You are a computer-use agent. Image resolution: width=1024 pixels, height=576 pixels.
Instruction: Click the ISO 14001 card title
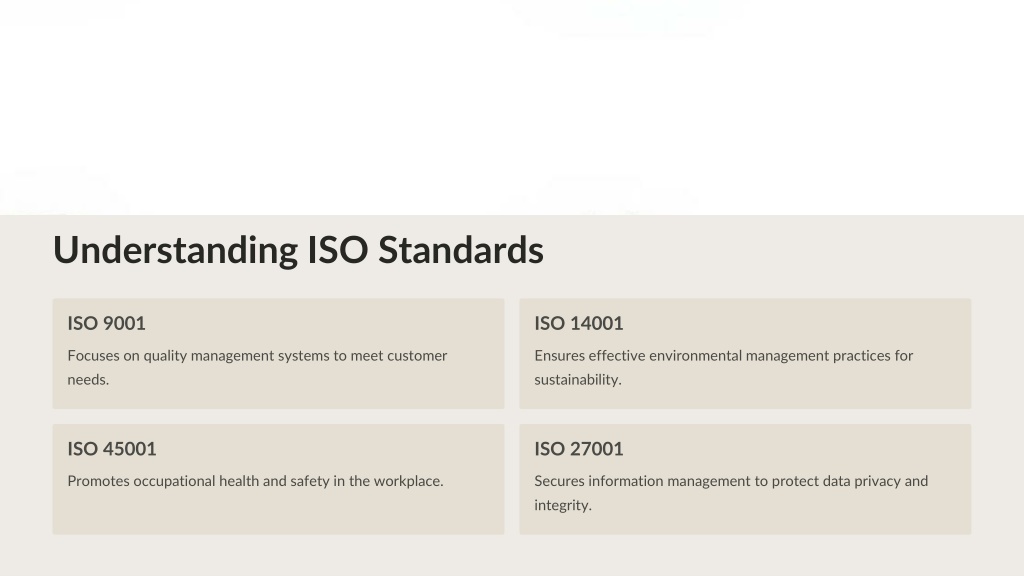[579, 323]
